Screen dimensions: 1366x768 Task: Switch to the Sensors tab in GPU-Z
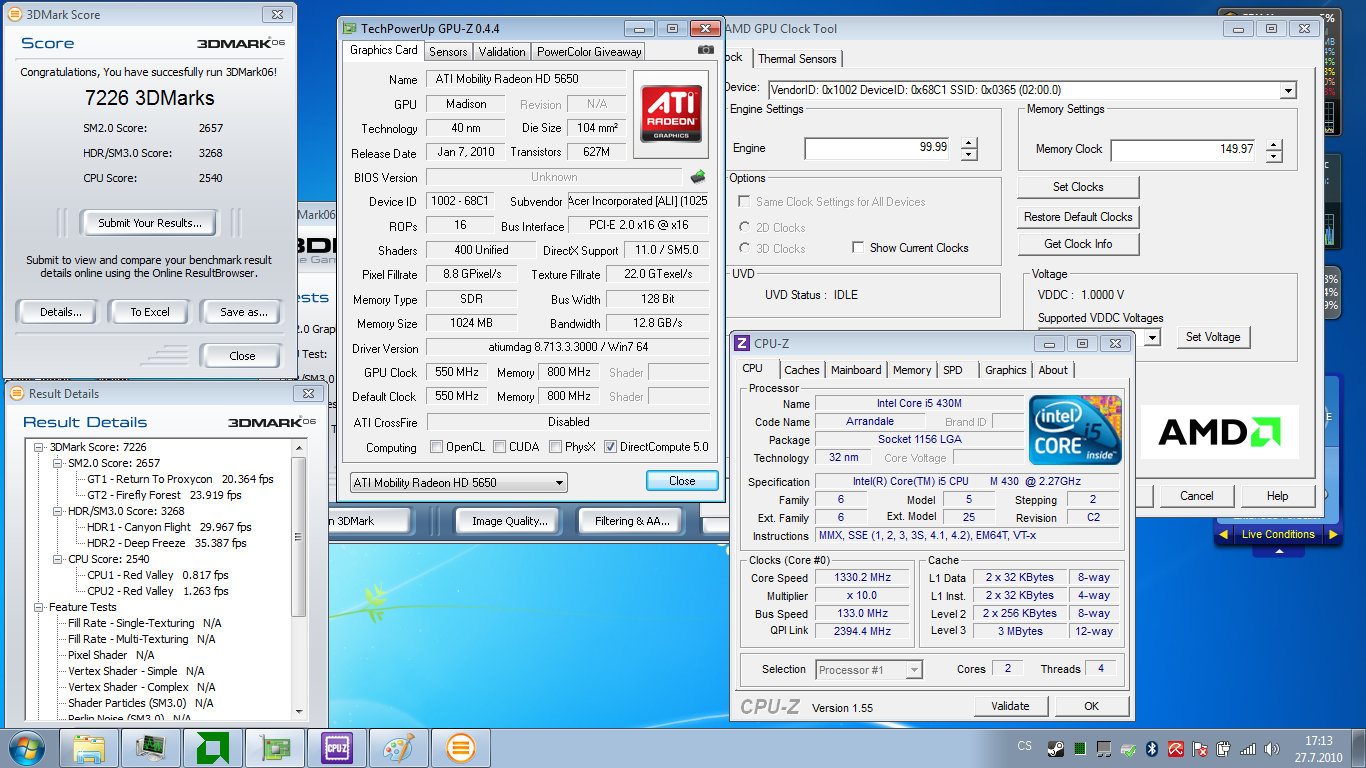pos(448,52)
